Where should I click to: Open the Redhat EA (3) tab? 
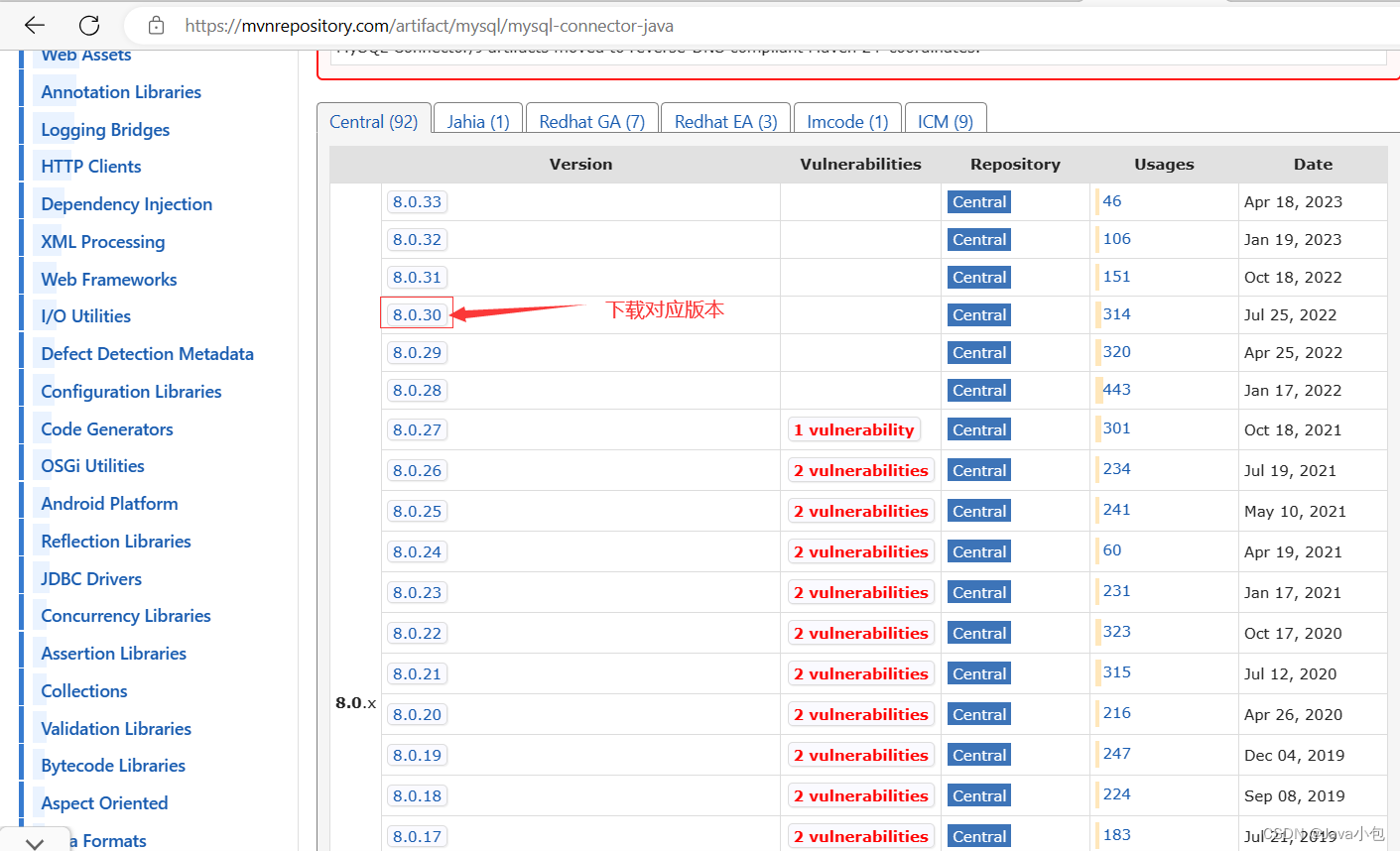coord(726,122)
